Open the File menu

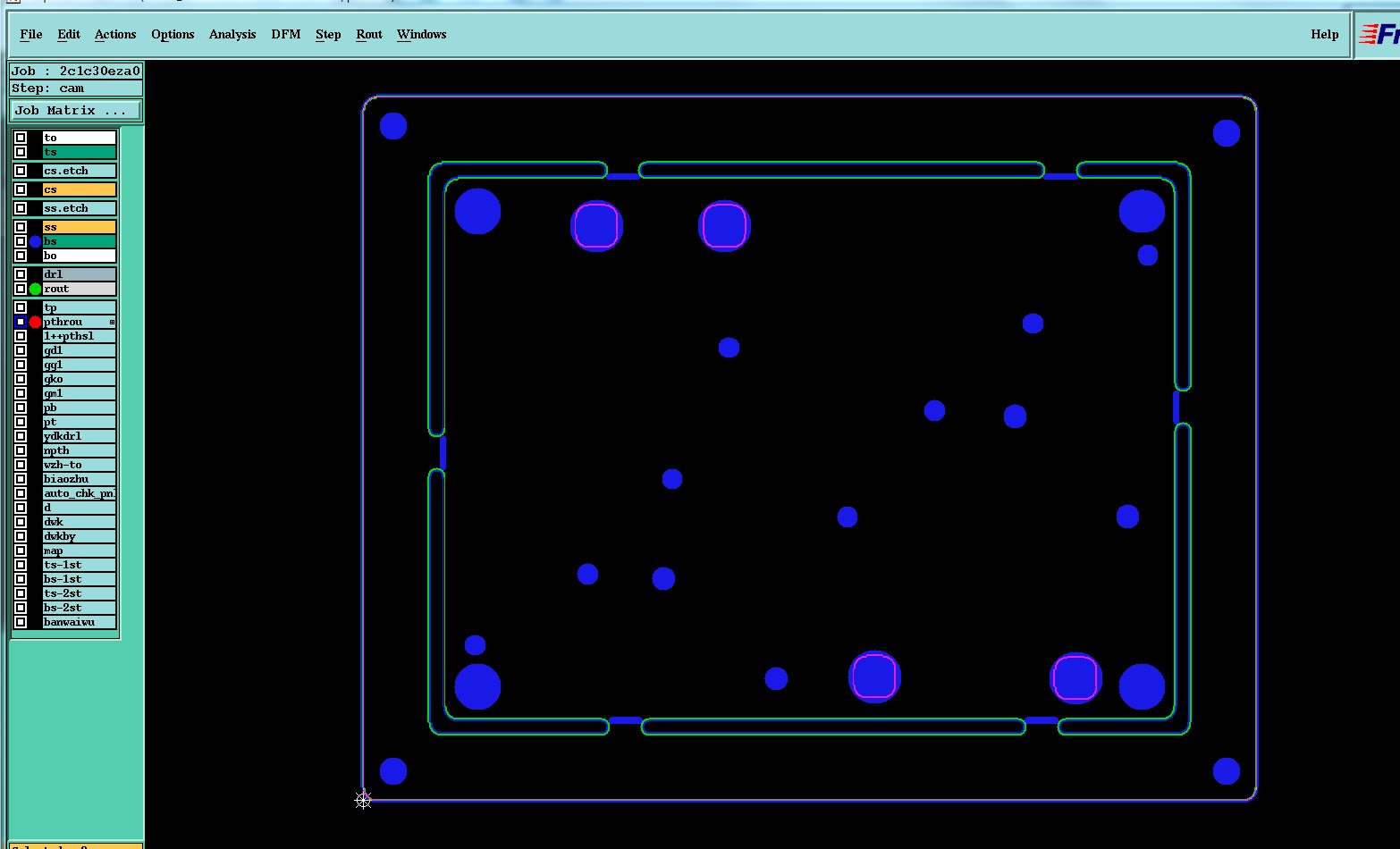[31, 34]
